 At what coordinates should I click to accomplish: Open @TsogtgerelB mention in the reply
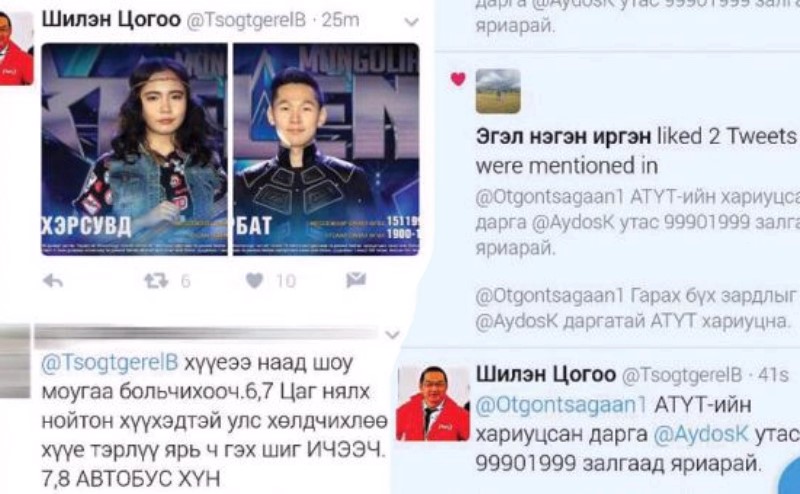click(x=110, y=362)
